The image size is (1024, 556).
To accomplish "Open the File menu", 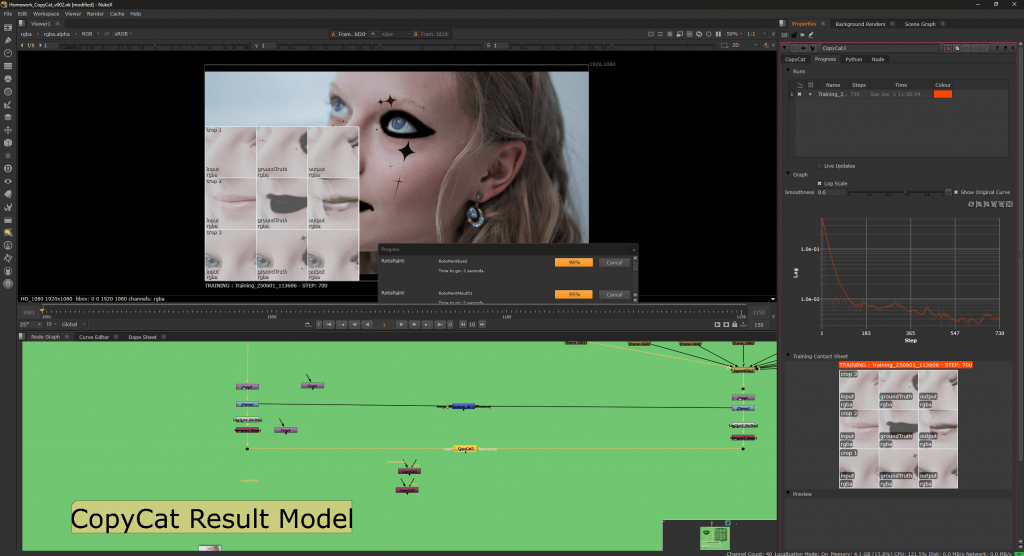I will pos(8,14).
